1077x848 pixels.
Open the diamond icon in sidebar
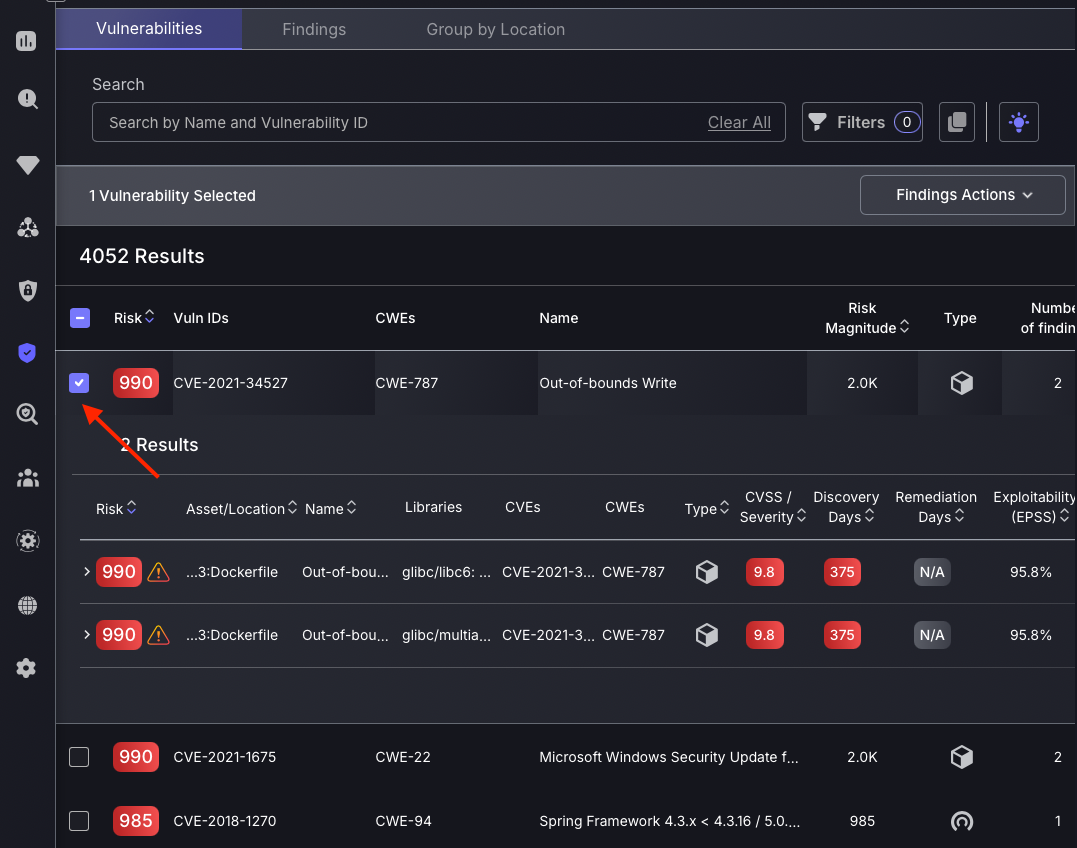(x=27, y=165)
